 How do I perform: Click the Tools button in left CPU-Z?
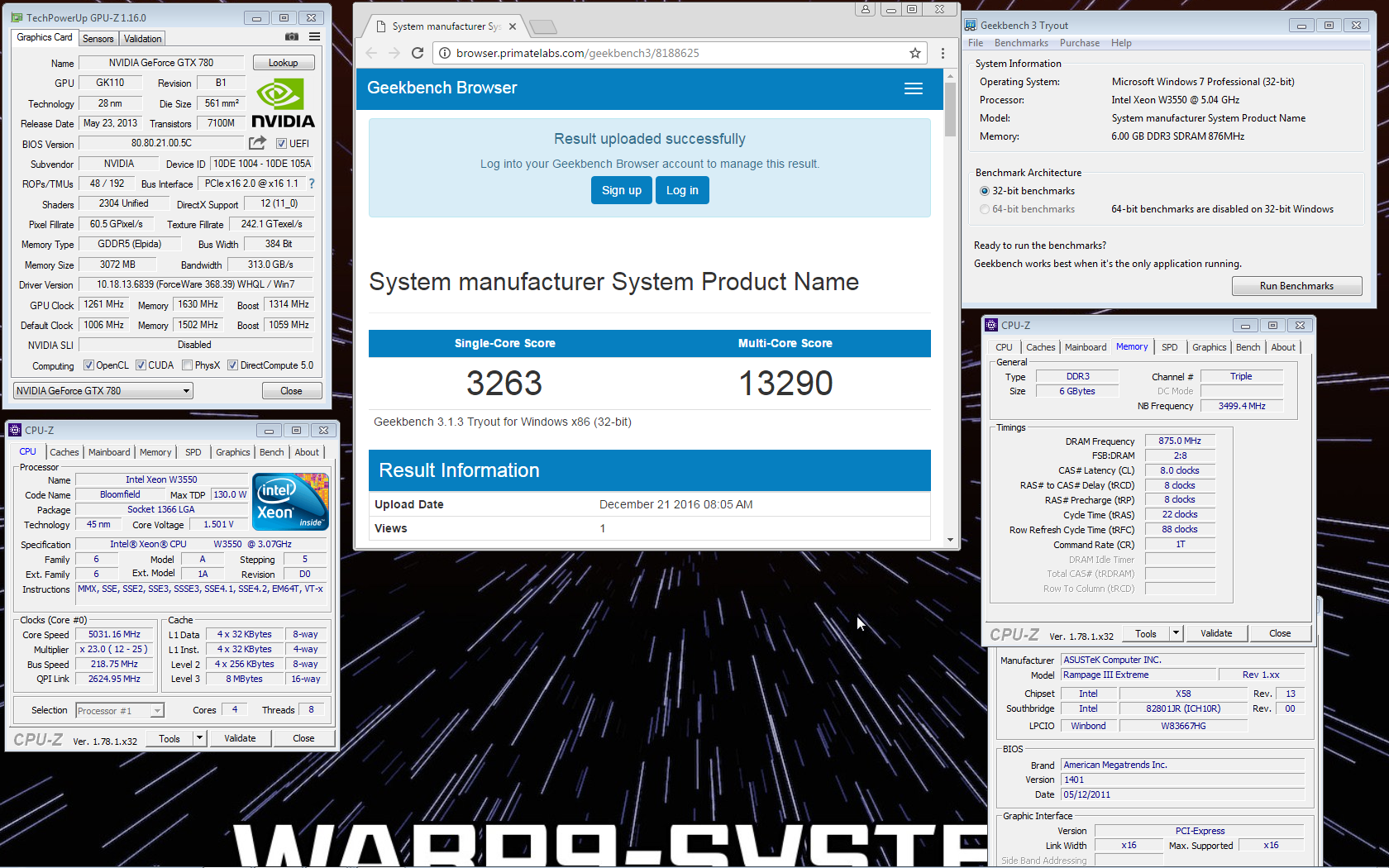pos(169,738)
